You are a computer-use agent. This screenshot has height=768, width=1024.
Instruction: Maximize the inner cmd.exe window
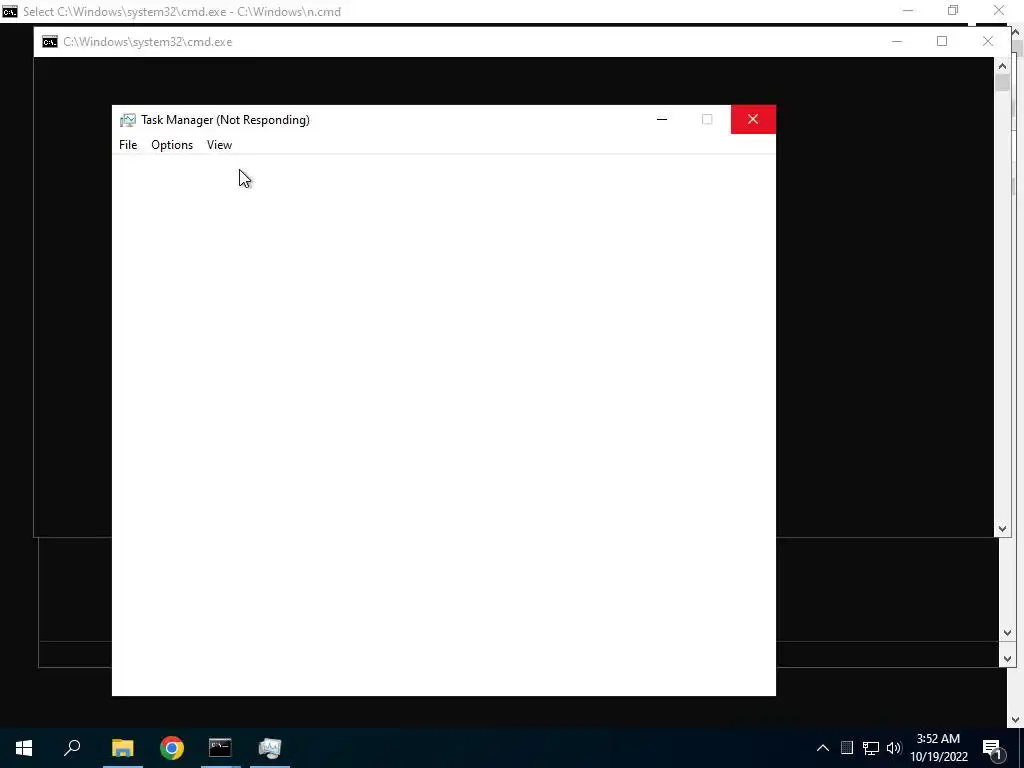coord(942,41)
